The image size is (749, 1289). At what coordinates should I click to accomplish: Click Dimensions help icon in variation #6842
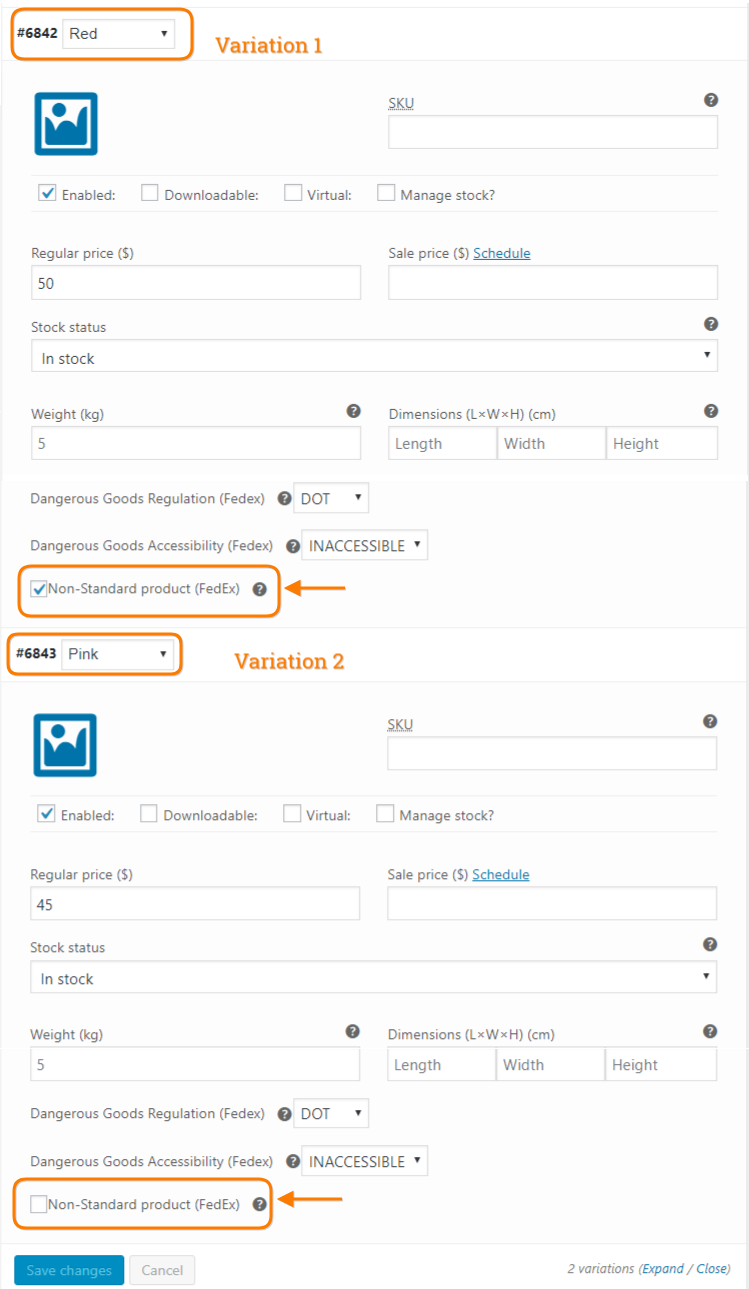pos(711,411)
